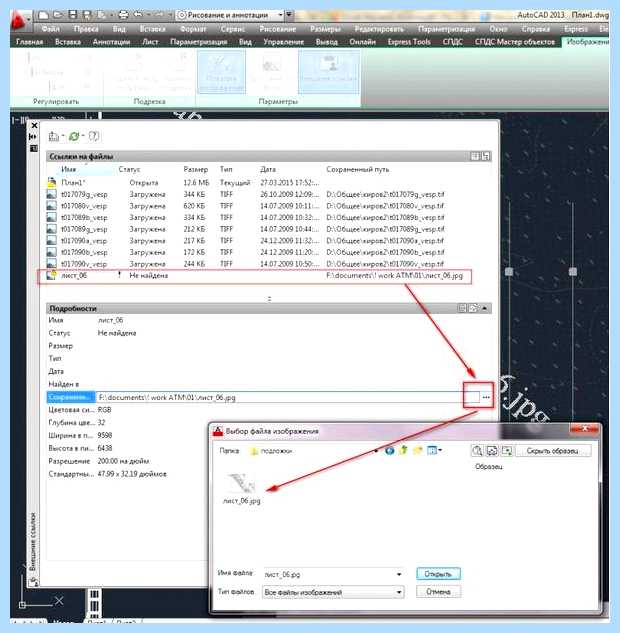620x633 pixels.
Task: Click the Undo arrow in quick access toolbar
Action: 138,15
